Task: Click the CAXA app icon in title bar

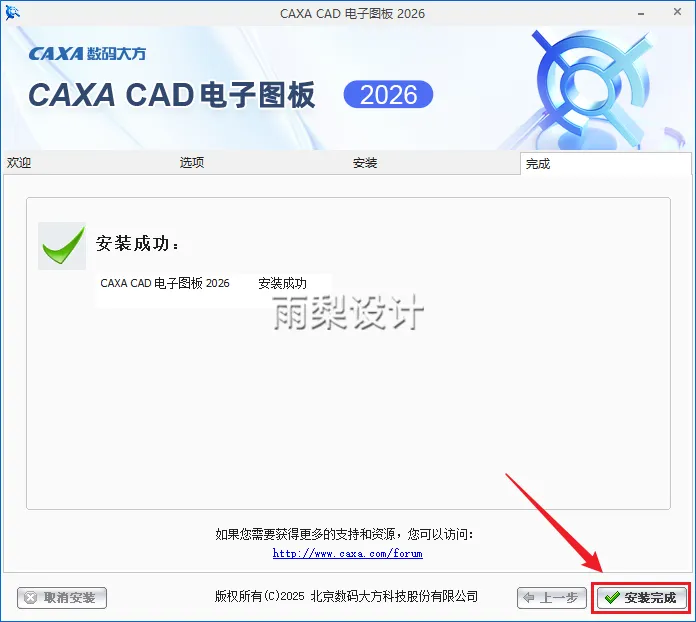Action: tap(12, 13)
